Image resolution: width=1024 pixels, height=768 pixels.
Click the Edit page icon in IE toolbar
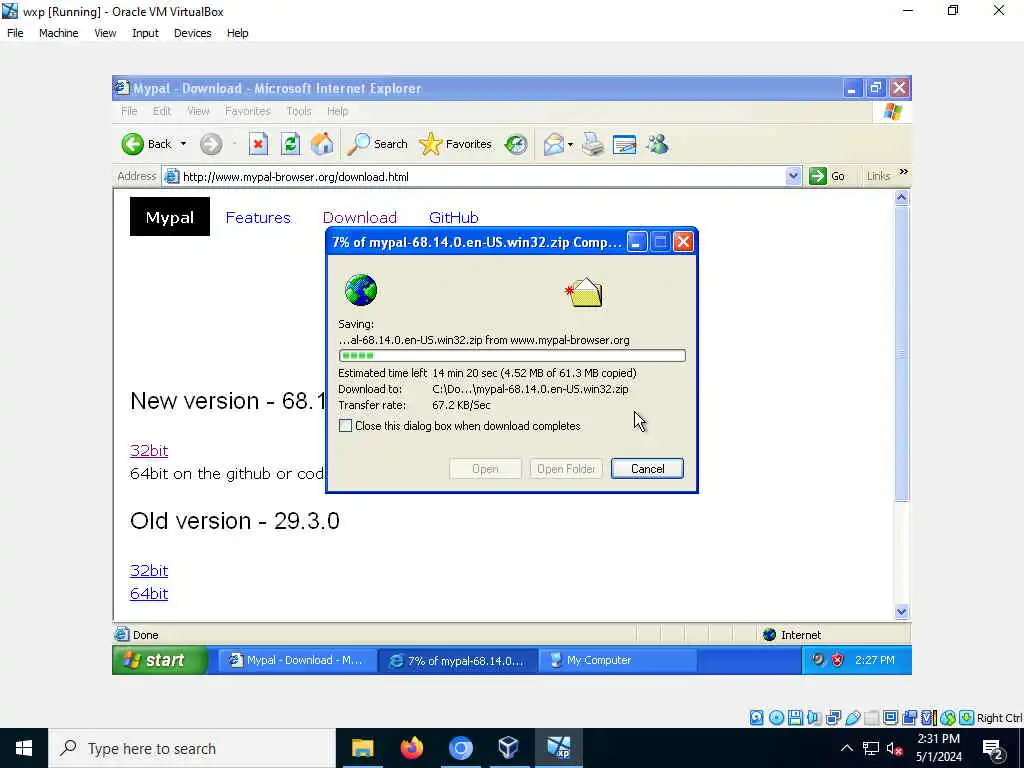(624, 144)
